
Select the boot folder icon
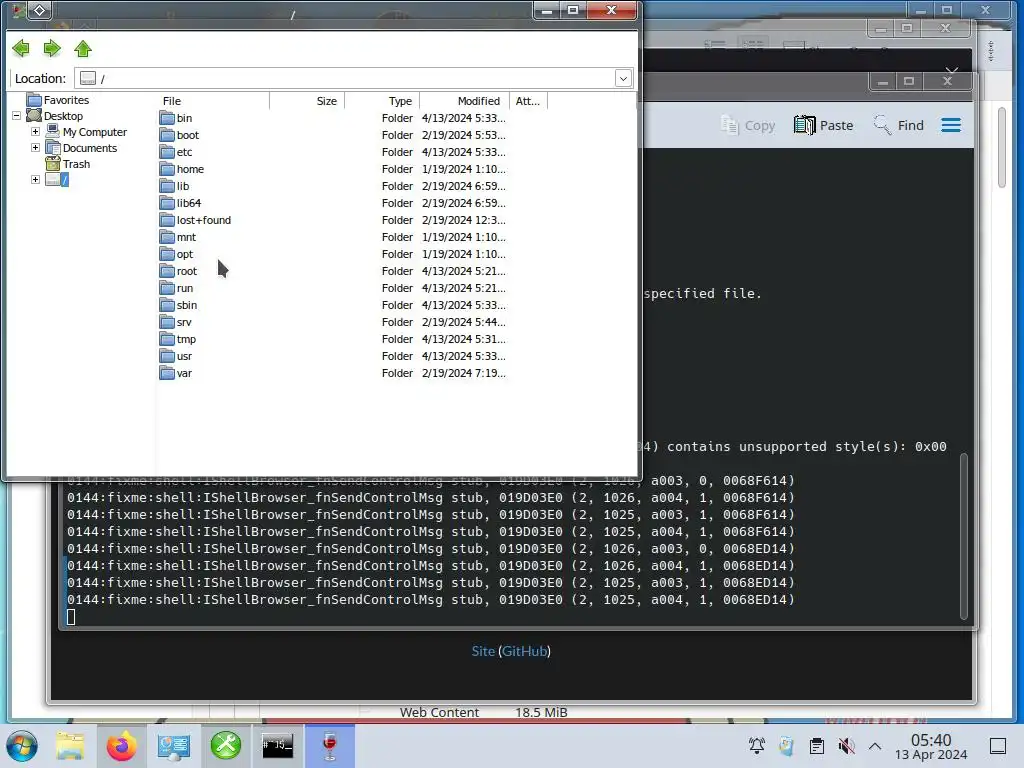tap(167, 135)
